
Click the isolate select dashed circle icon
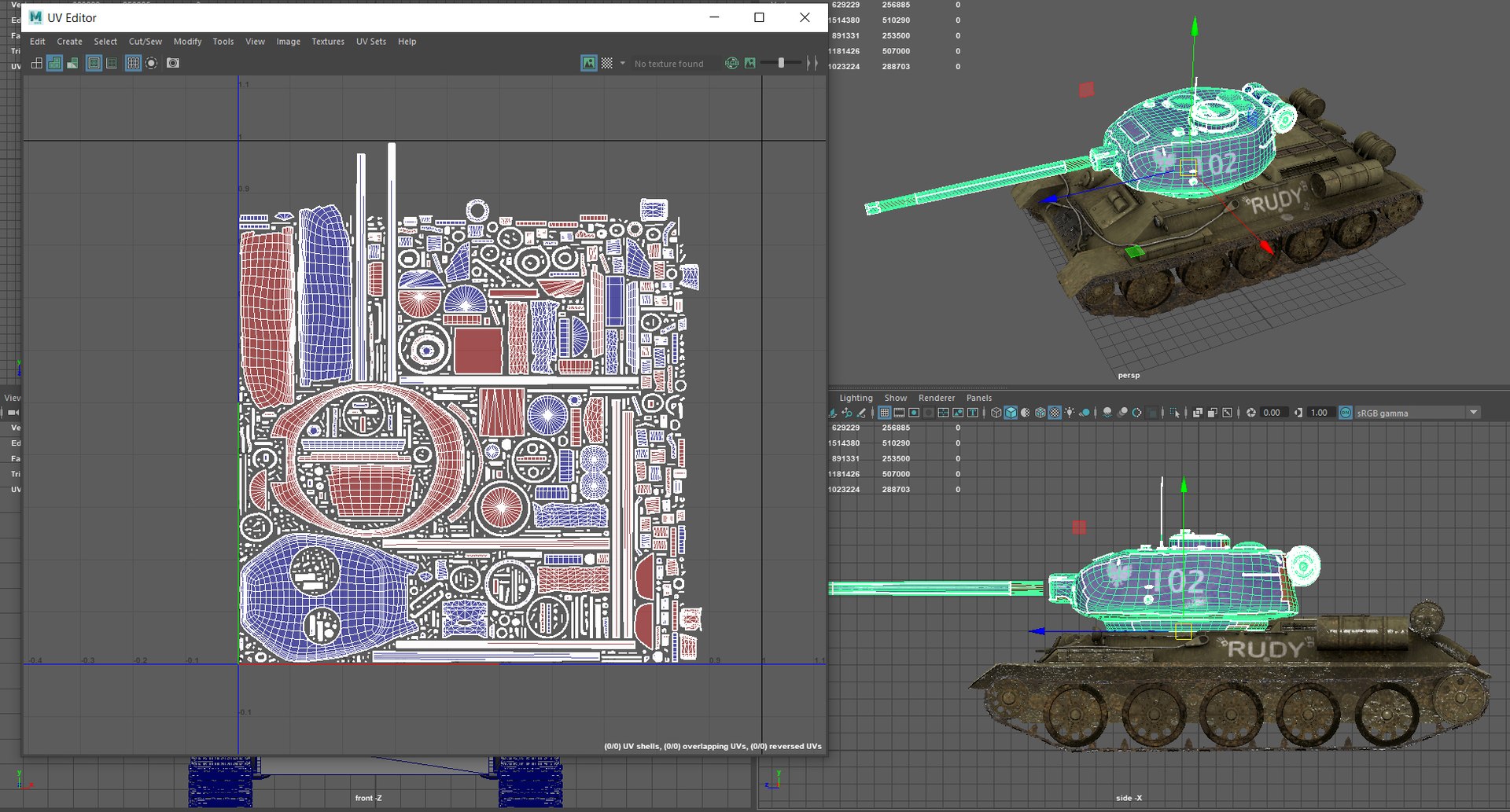(x=152, y=63)
